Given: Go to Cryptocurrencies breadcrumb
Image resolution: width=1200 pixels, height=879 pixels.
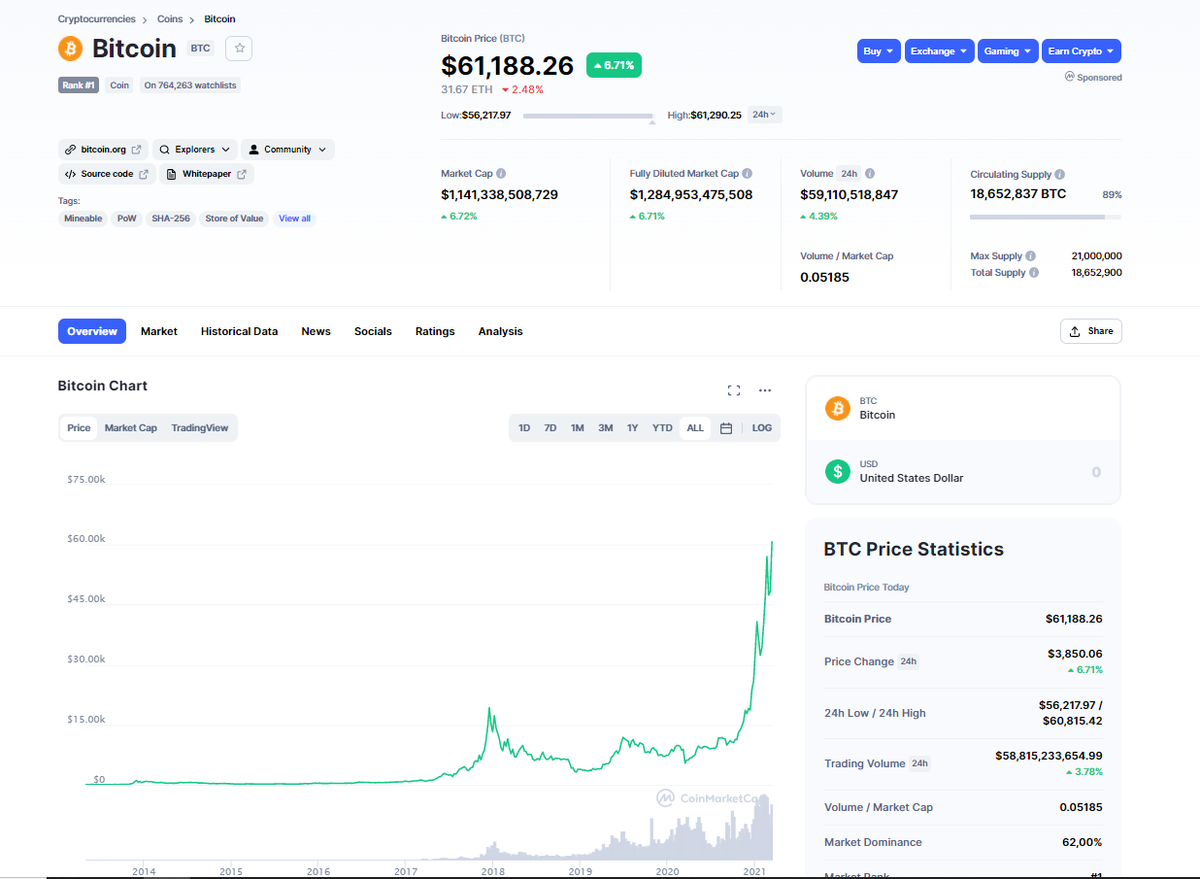Looking at the screenshot, I should (x=96, y=19).
